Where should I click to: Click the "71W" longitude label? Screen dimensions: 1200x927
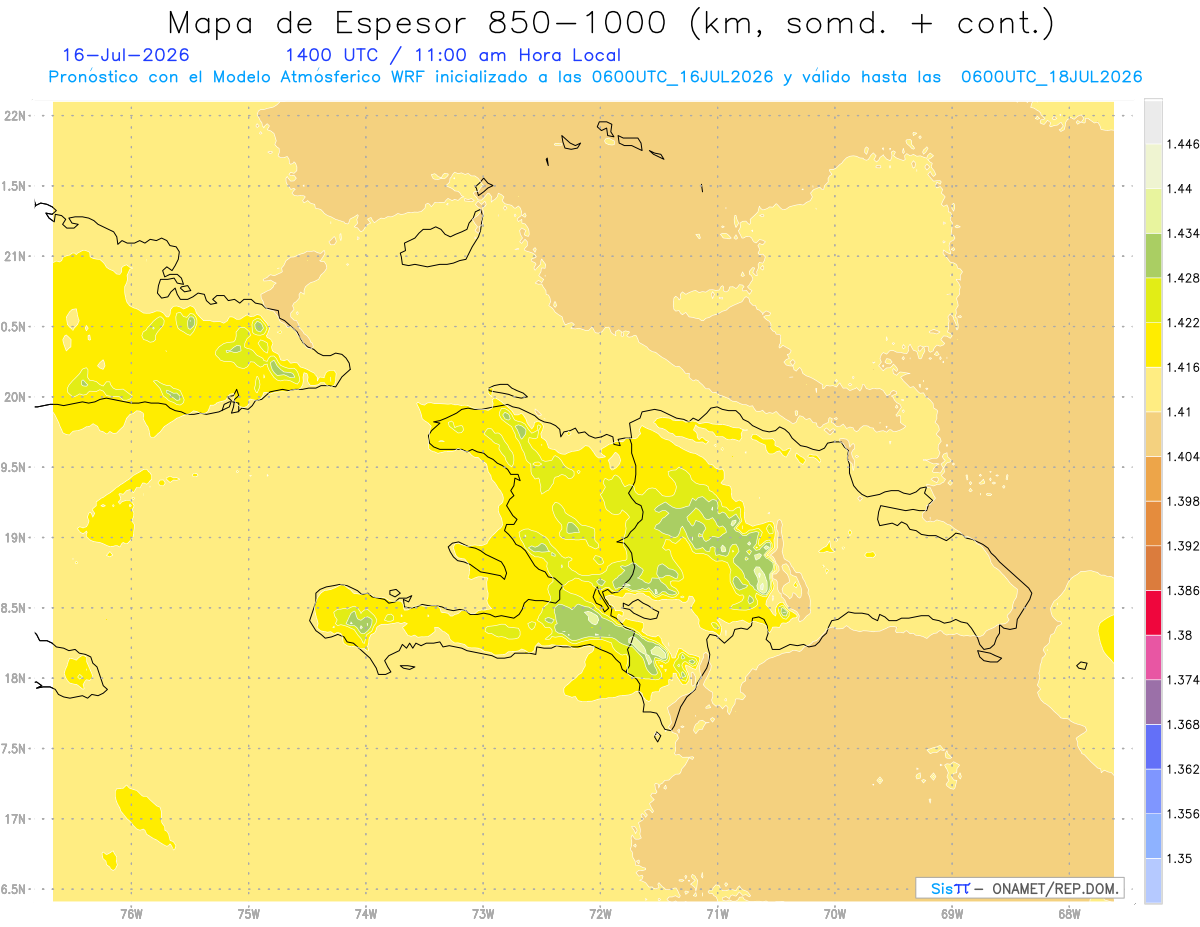[x=717, y=913]
